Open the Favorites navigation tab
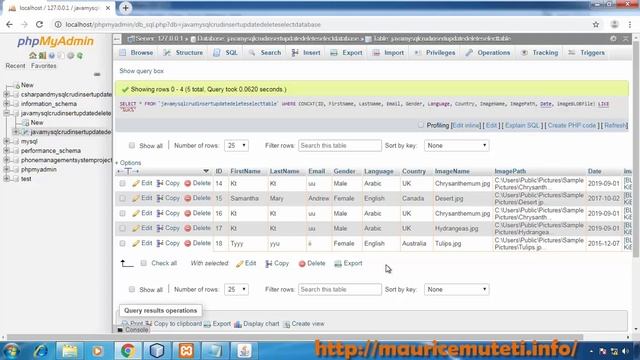This screenshot has height=360, width=640. [44, 66]
